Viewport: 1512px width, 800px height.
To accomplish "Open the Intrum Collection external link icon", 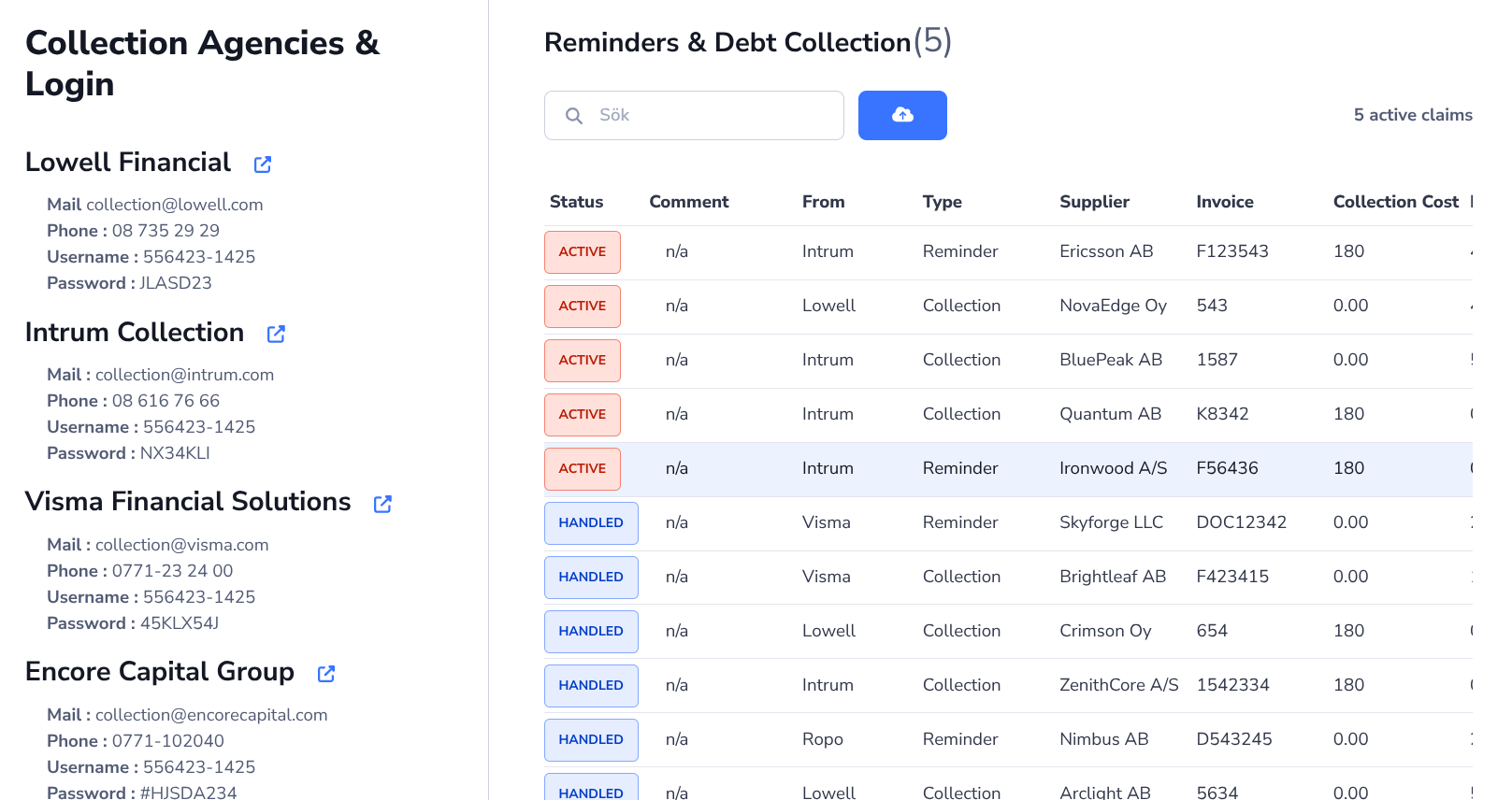I will pos(276,335).
